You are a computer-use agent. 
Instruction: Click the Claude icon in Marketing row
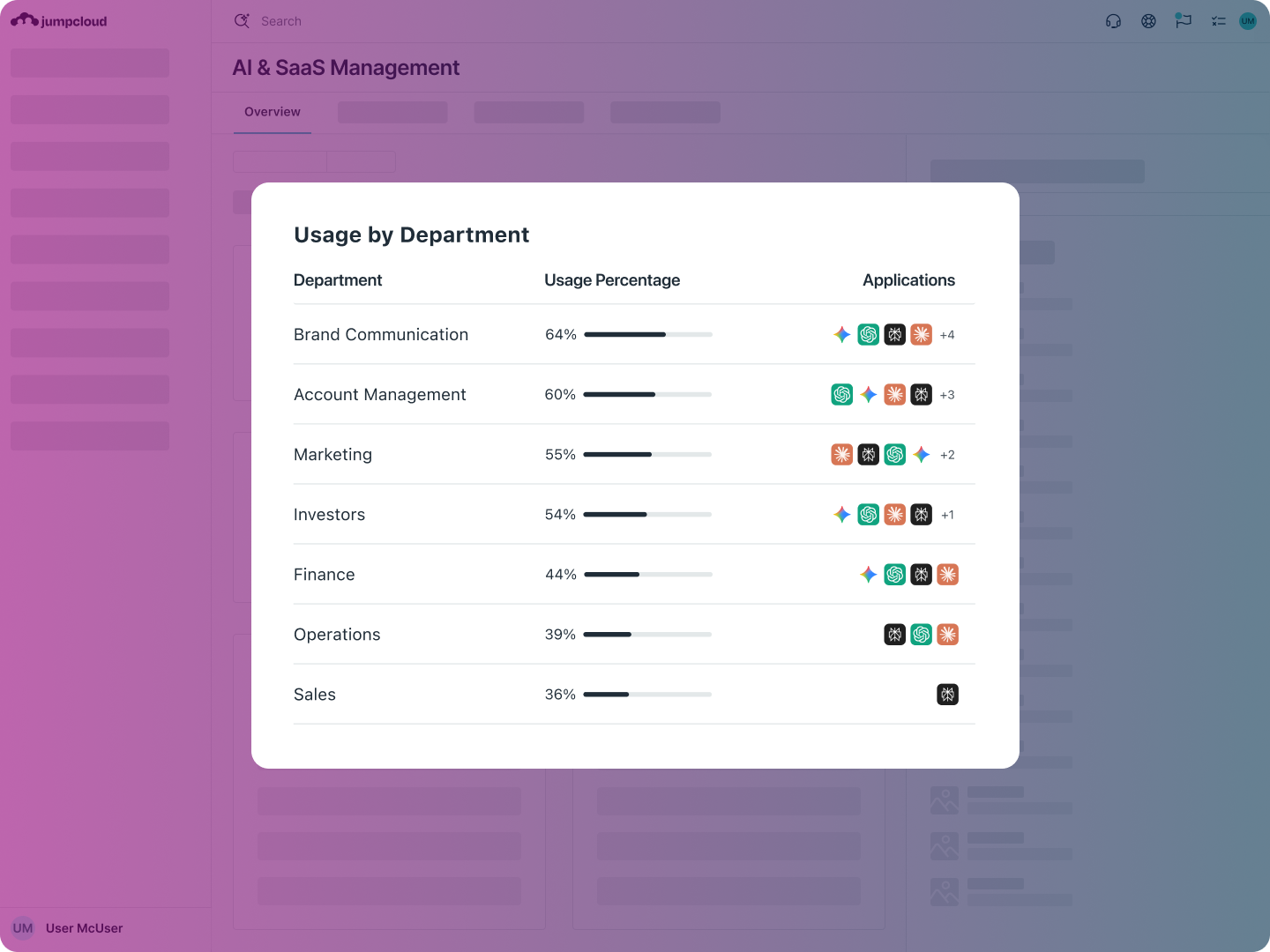(842, 455)
